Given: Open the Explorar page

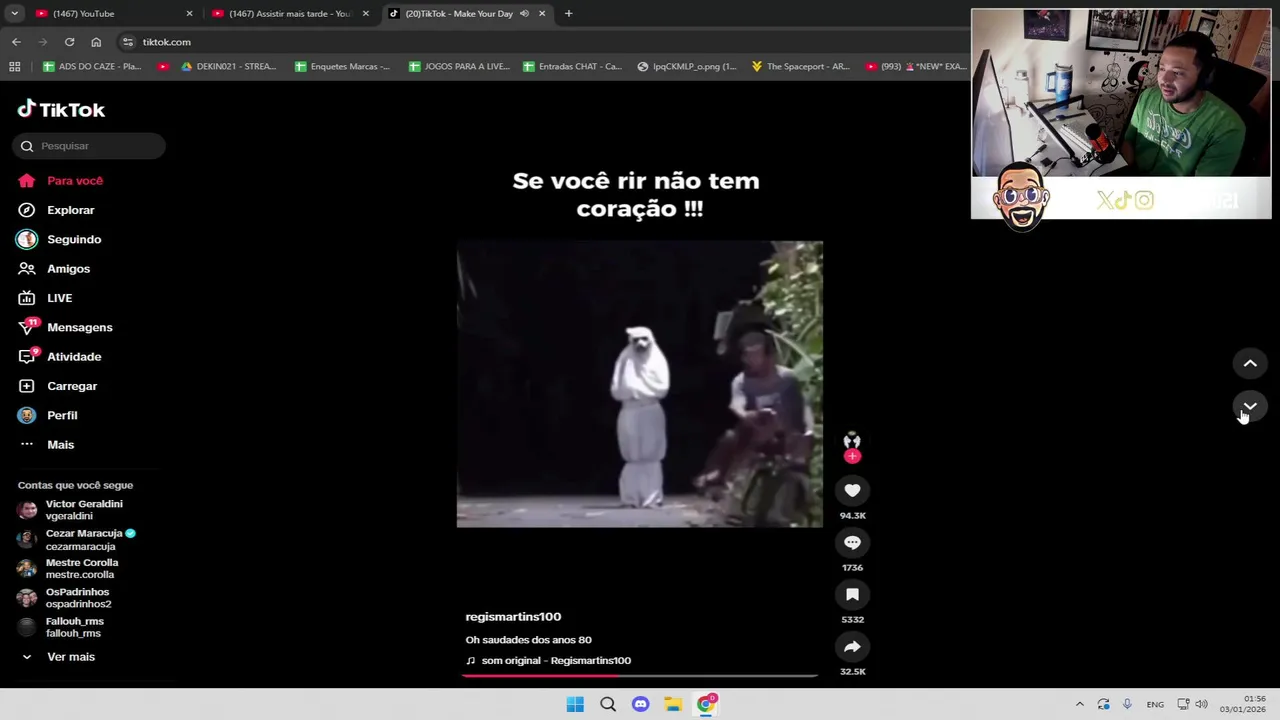Looking at the screenshot, I should pyautogui.click(x=57, y=210).
